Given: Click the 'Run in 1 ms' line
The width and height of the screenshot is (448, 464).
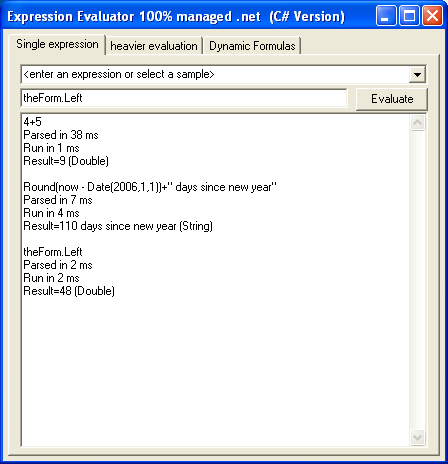Looking at the screenshot, I should (51, 148).
